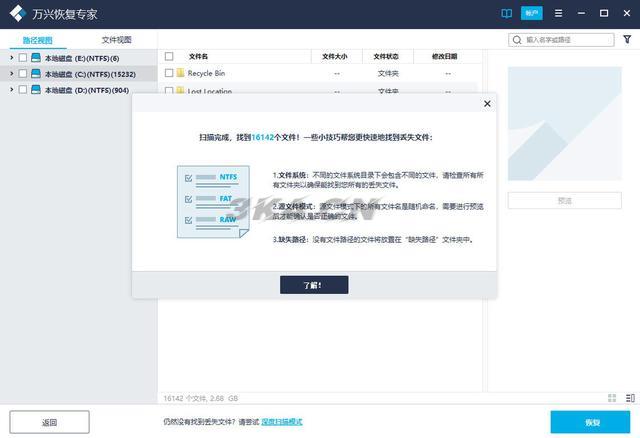Check the Lost Location row checkbox
640x438 pixels.
169,91
